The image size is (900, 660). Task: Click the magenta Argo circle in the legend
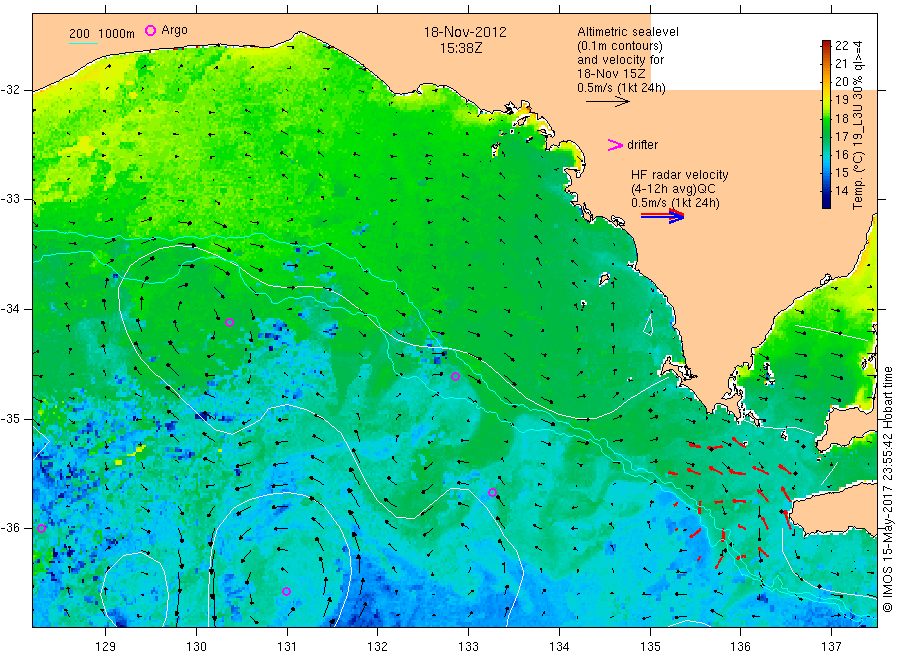coord(150,30)
